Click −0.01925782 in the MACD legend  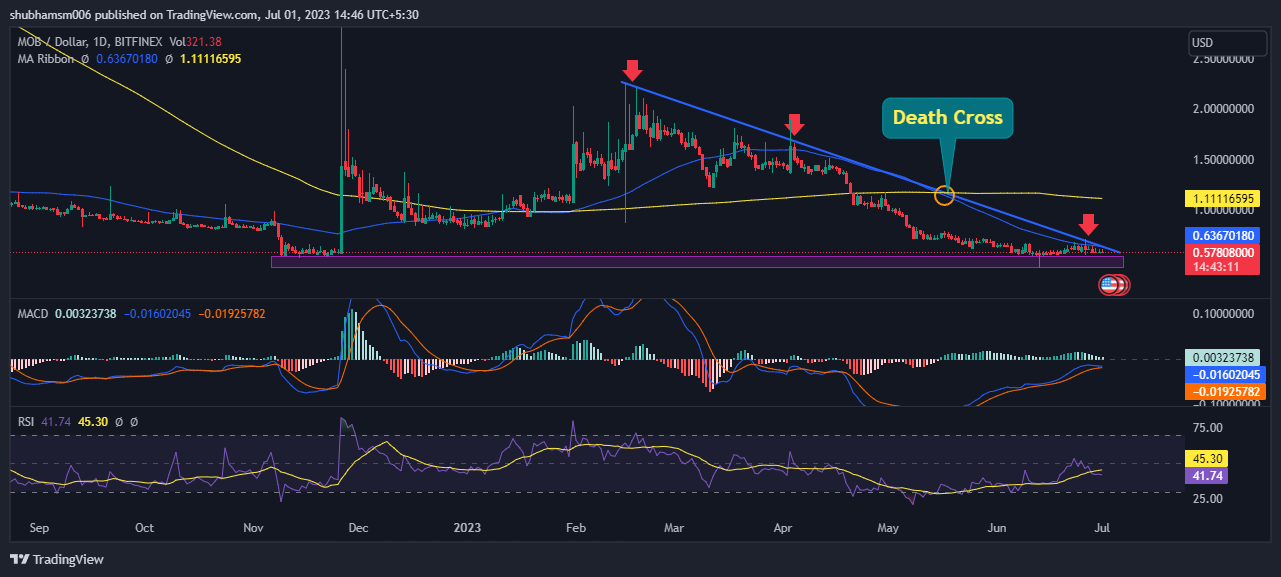(x=232, y=314)
